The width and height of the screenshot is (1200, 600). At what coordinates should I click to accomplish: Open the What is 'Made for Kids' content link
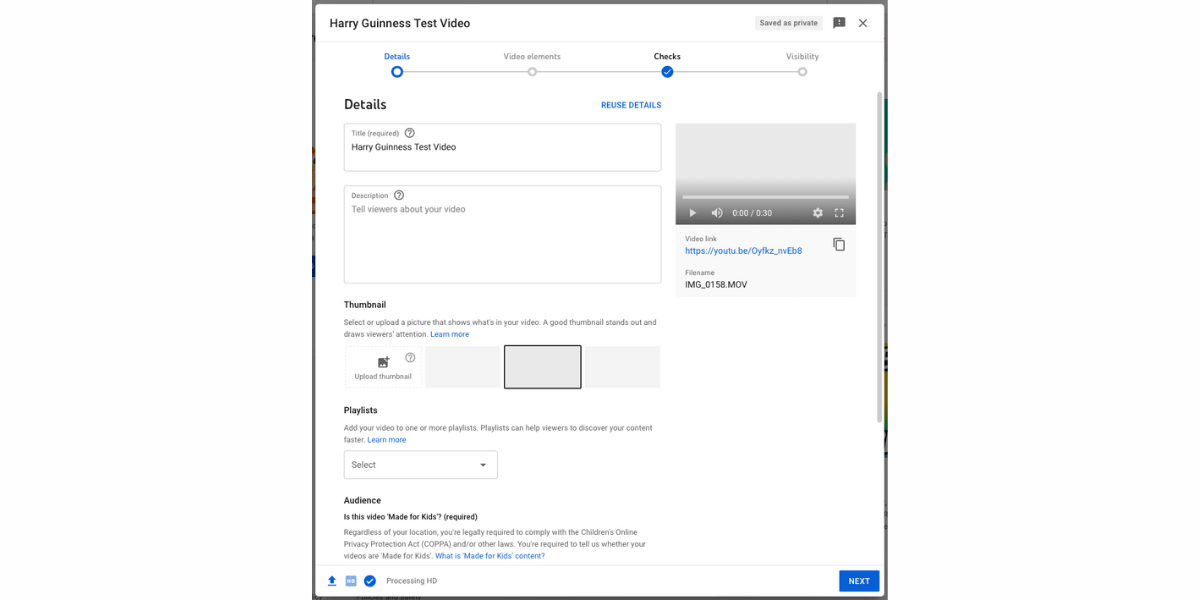coord(490,556)
